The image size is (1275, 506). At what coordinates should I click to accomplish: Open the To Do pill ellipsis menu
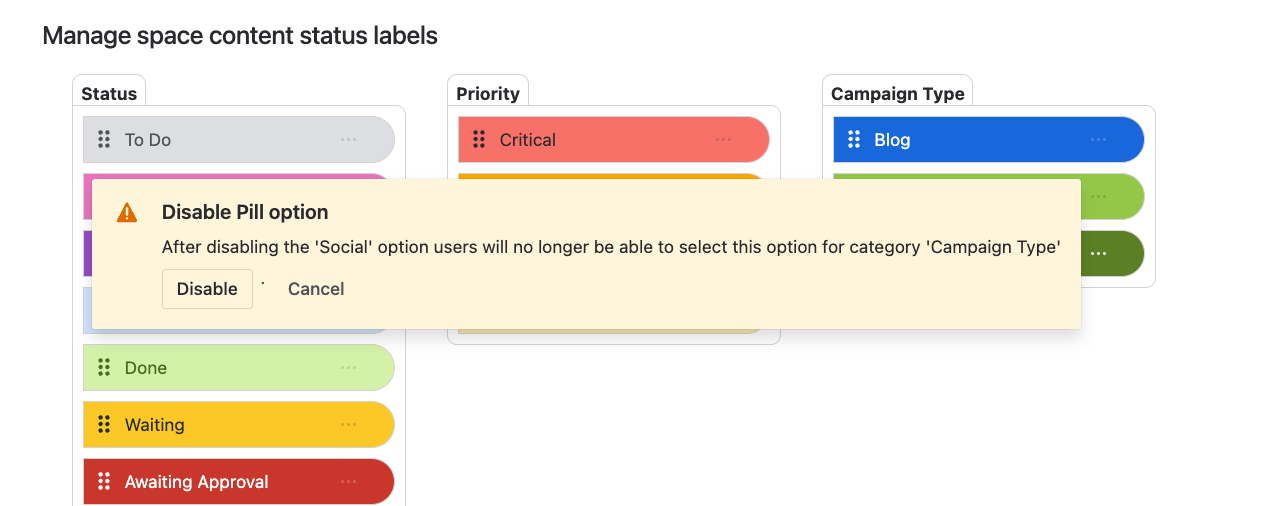pos(348,140)
